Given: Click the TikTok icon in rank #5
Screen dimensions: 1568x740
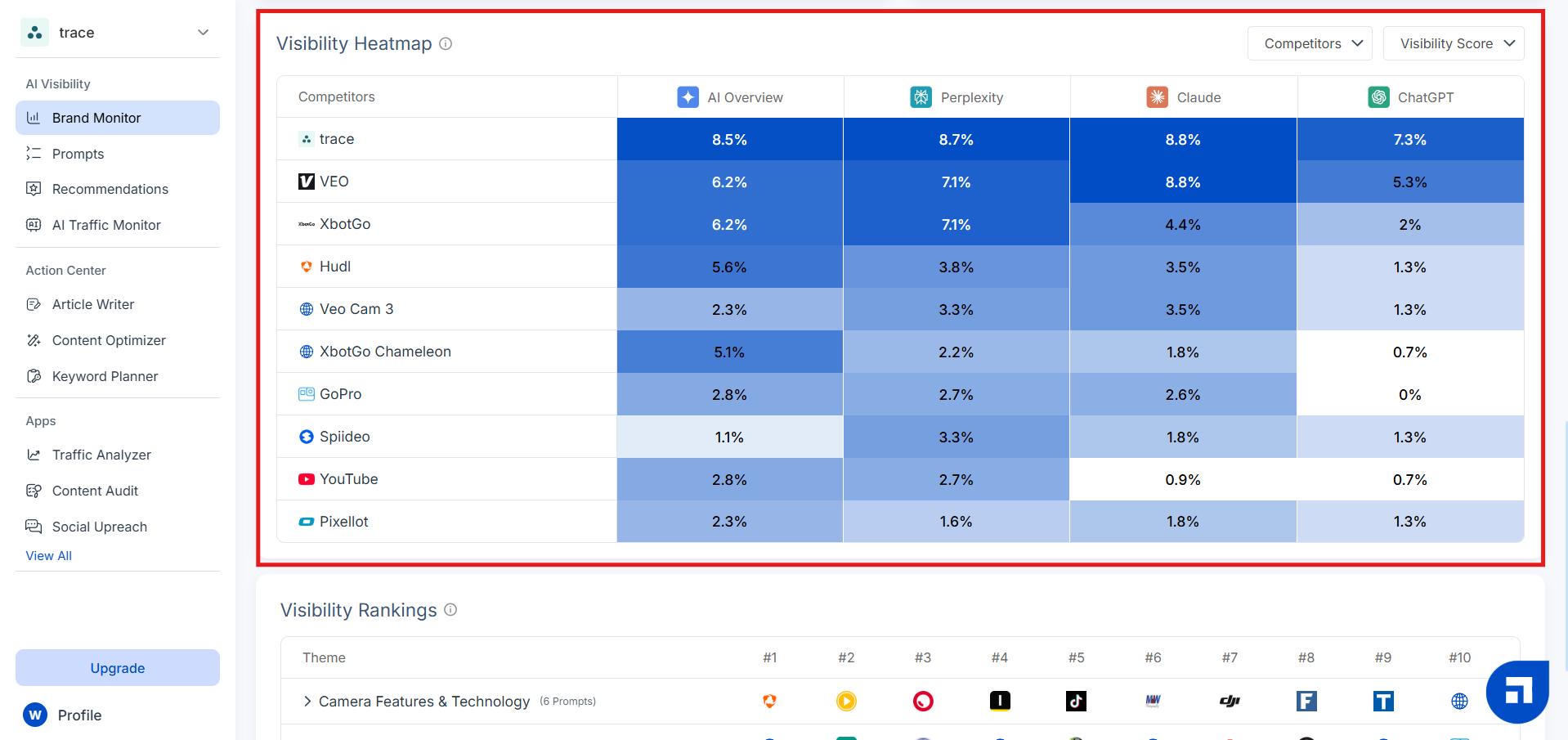Looking at the screenshot, I should tap(1076, 701).
